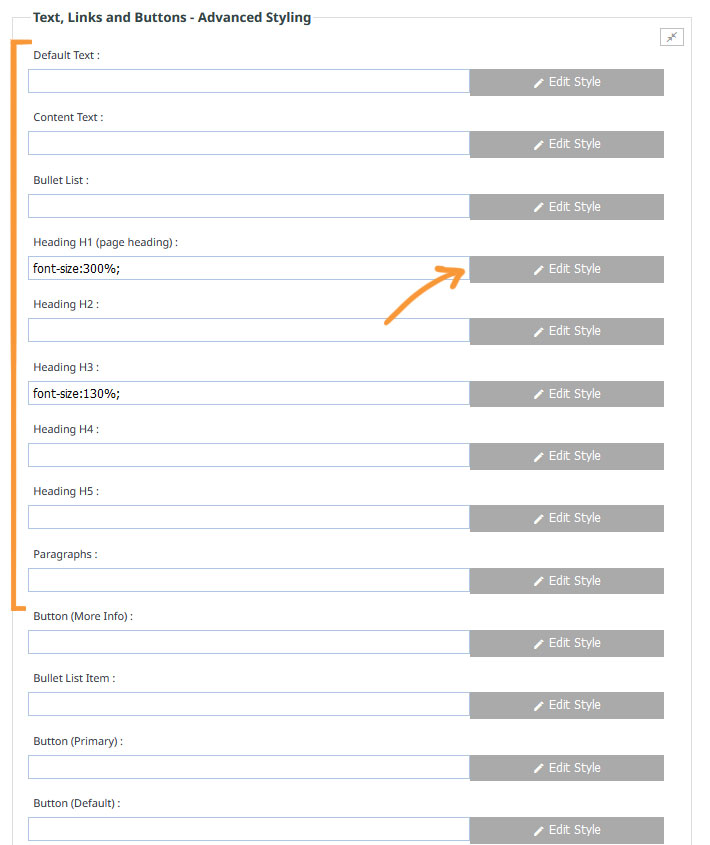This screenshot has height=845, width=710.
Task: Edit Style for Heading H4
Action: click(x=567, y=456)
